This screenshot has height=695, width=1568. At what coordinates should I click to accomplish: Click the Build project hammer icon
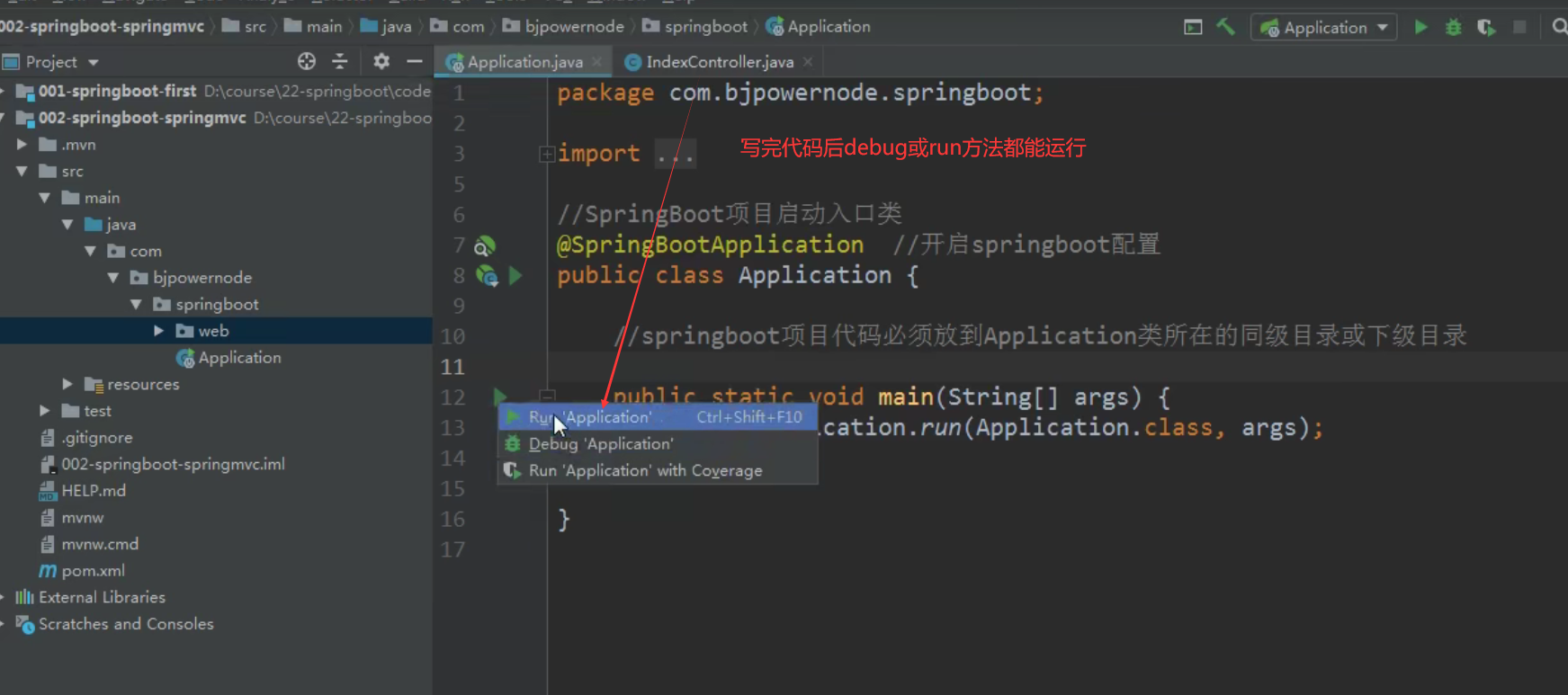pos(1225,27)
